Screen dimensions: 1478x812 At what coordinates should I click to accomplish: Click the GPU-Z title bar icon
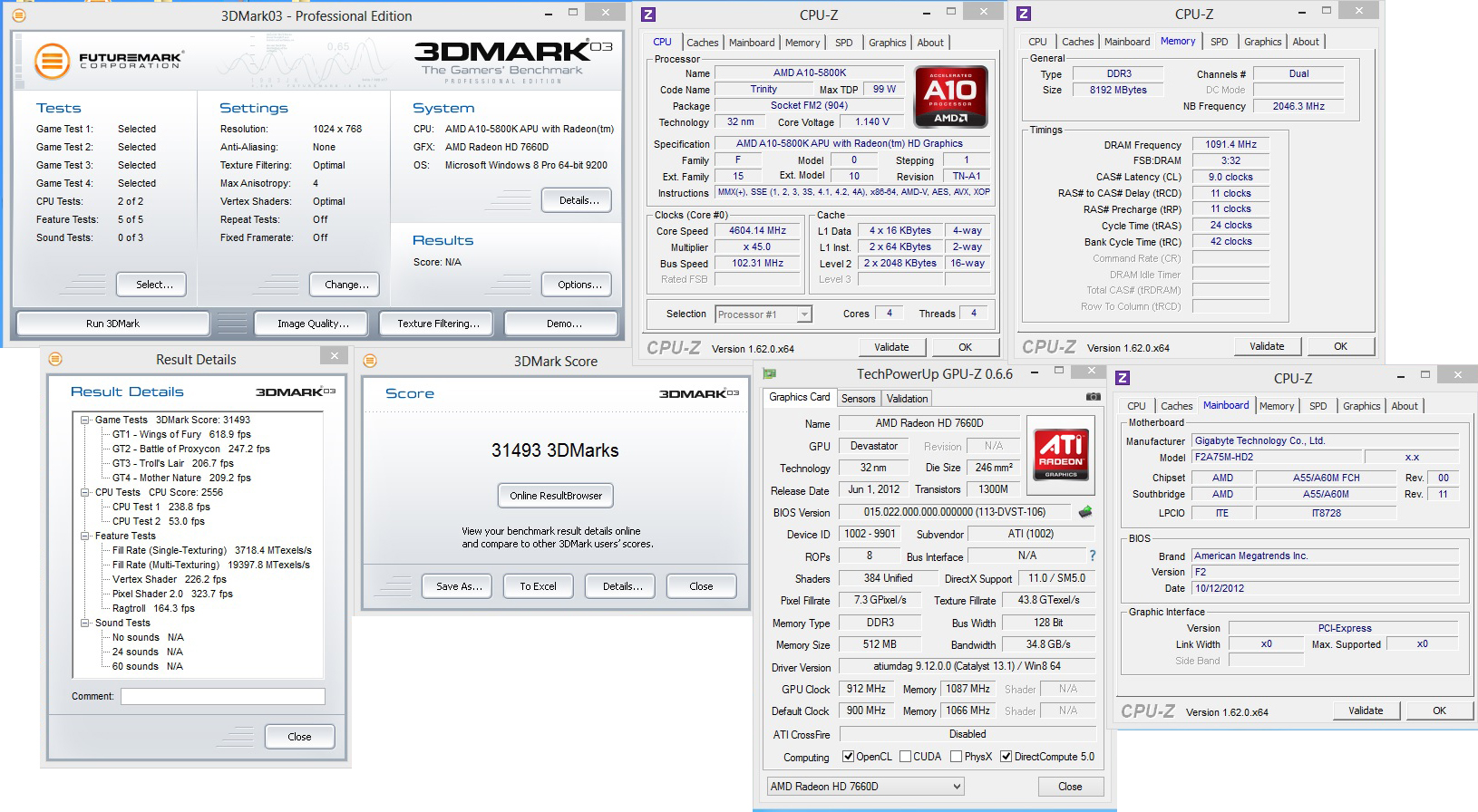pos(770,373)
